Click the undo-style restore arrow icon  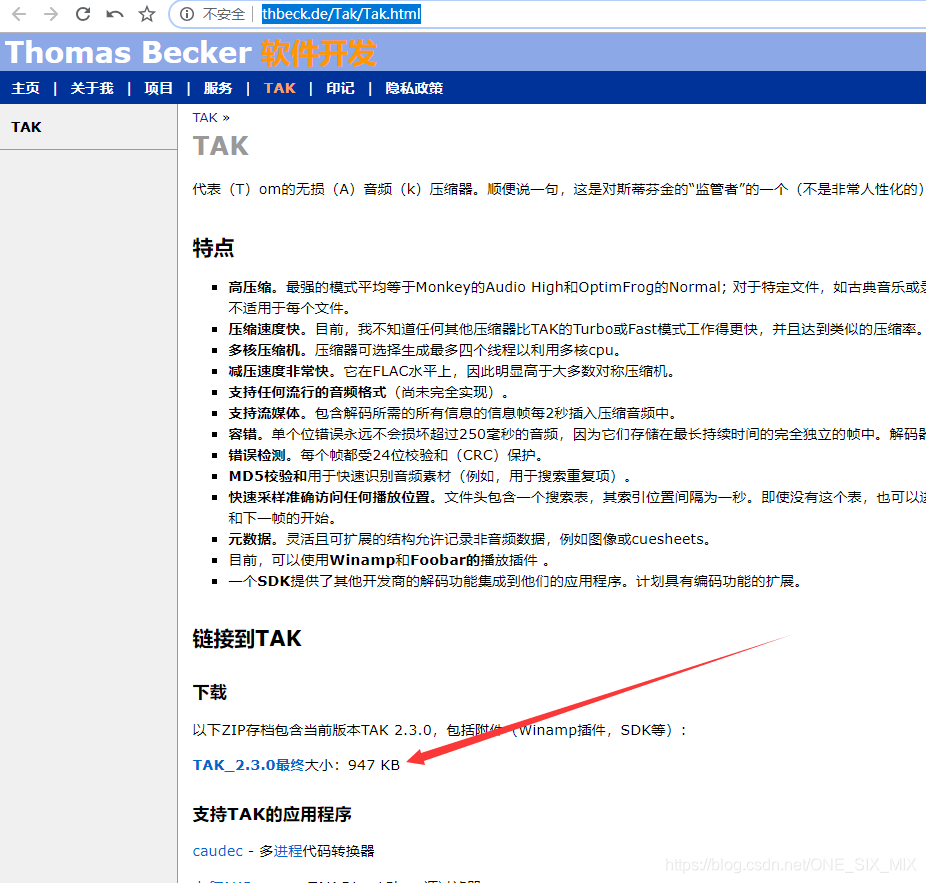coord(115,14)
